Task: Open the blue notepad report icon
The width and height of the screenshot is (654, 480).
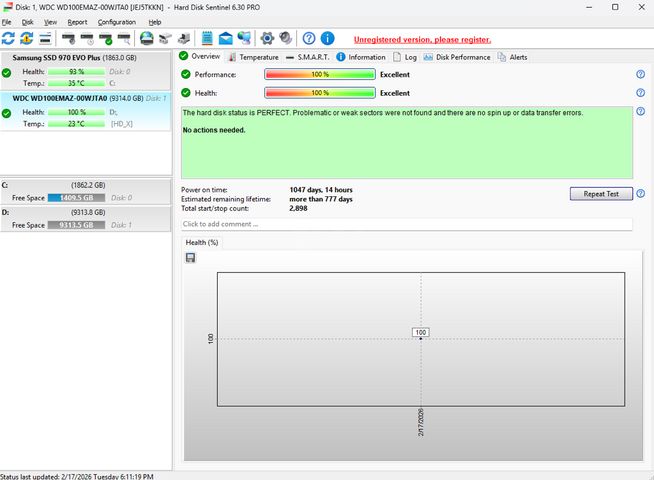Action: click(x=207, y=38)
